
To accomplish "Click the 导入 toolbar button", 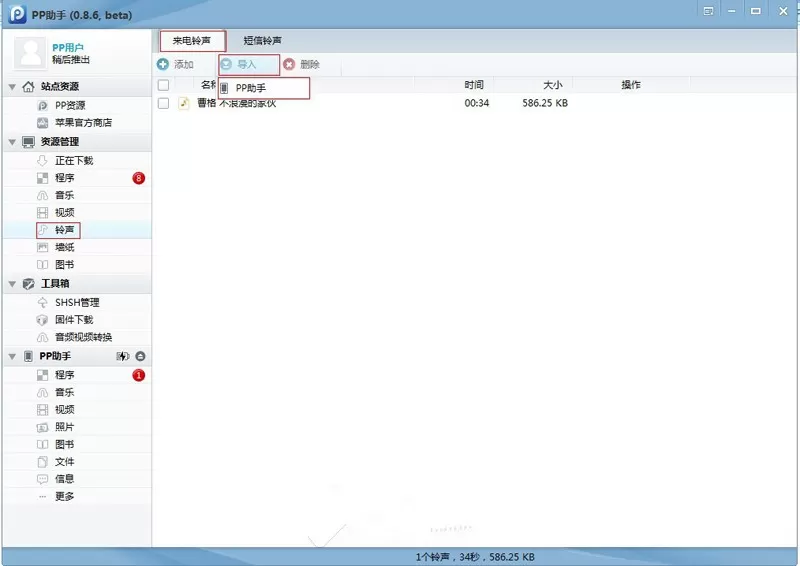I will (x=249, y=65).
